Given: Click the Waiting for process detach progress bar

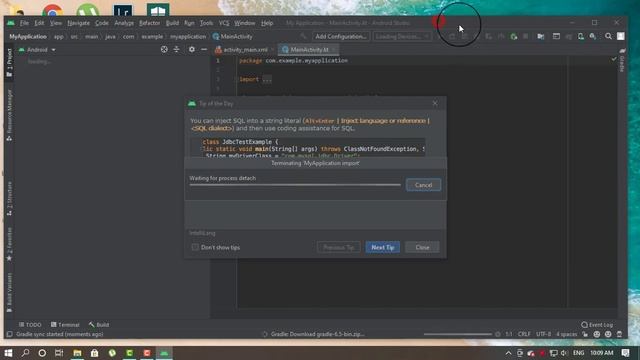Looking at the screenshot, I should tap(295, 185).
